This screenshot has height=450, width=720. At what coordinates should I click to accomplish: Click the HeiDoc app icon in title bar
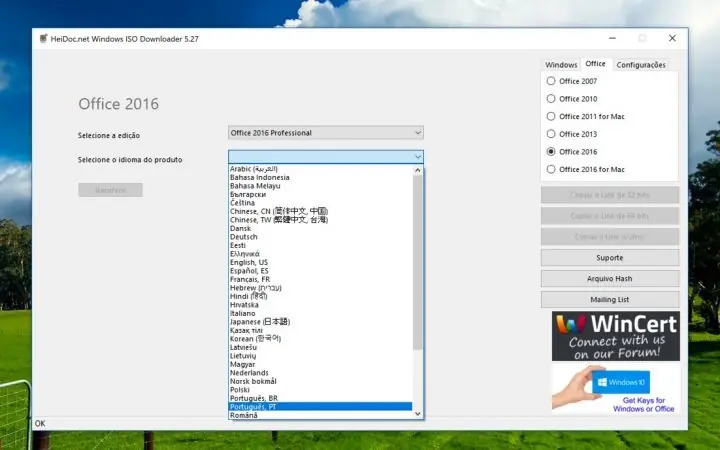click(x=44, y=39)
